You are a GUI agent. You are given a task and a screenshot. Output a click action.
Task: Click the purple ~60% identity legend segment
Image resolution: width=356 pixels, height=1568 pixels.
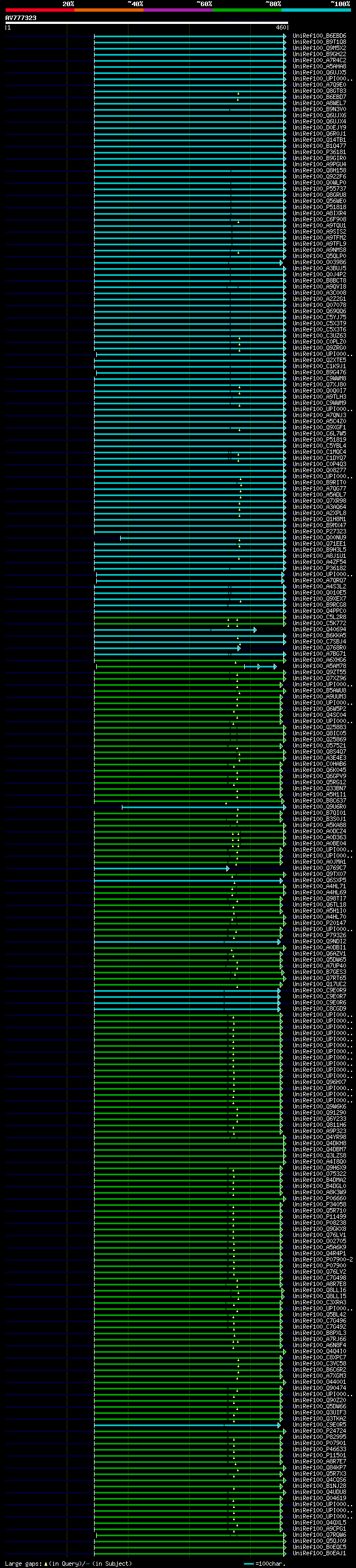177,10
